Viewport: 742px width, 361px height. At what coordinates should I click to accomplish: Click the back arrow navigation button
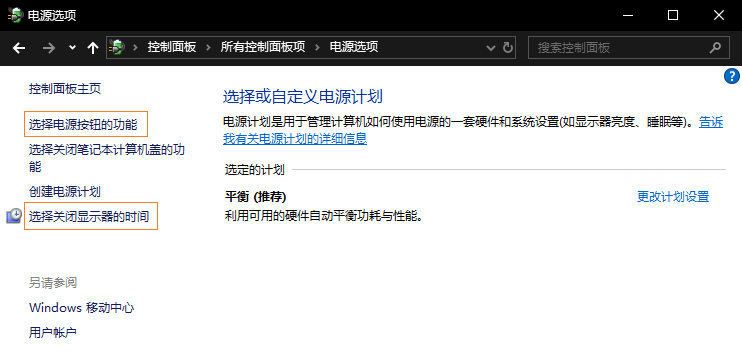click(x=18, y=48)
